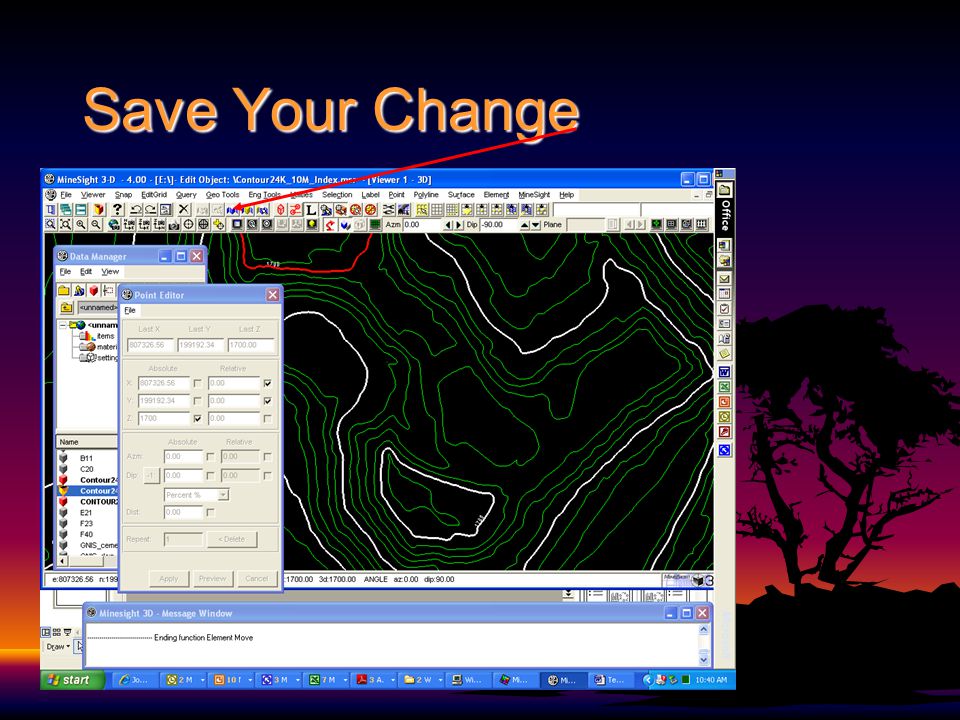Open the Draw dropdown at bottom left
960x720 pixels.
pyautogui.click(x=57, y=647)
